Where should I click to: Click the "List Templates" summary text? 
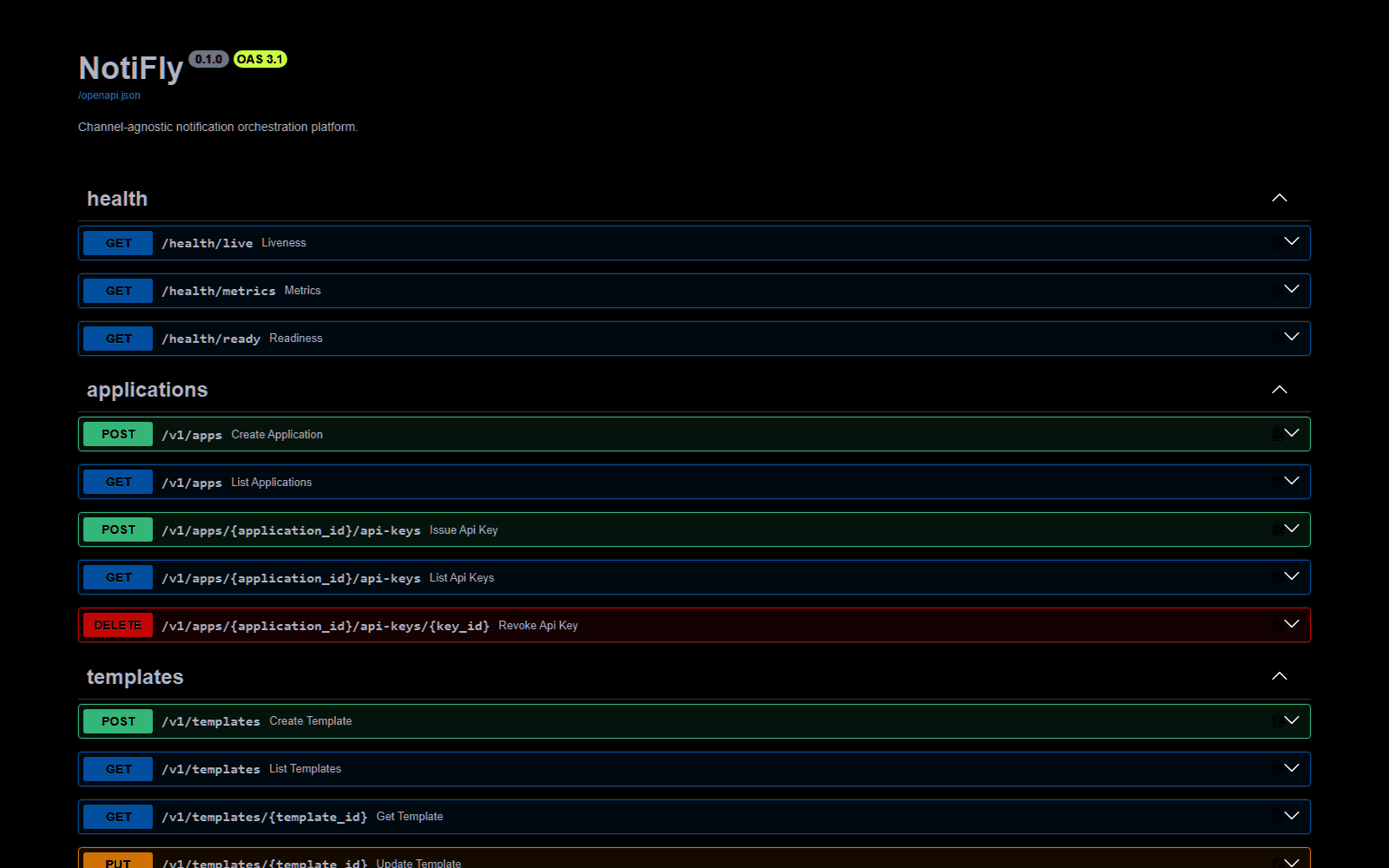point(306,769)
